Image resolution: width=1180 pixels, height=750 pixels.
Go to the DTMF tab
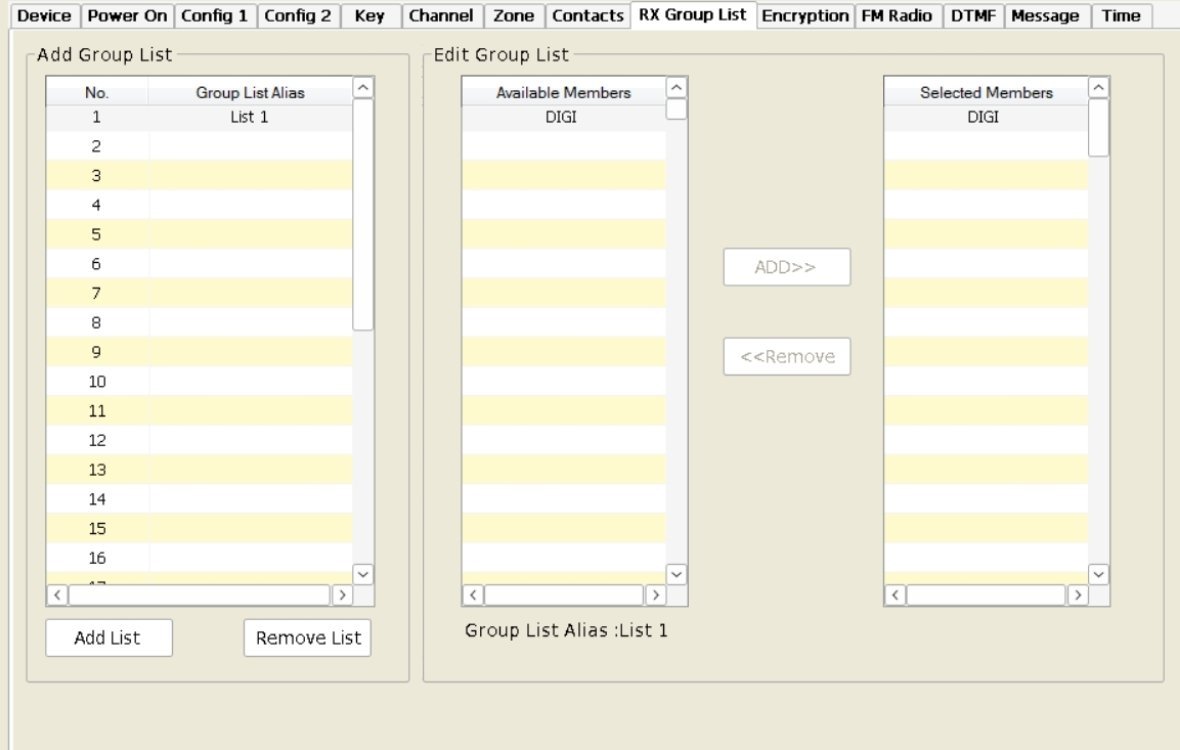tap(973, 16)
